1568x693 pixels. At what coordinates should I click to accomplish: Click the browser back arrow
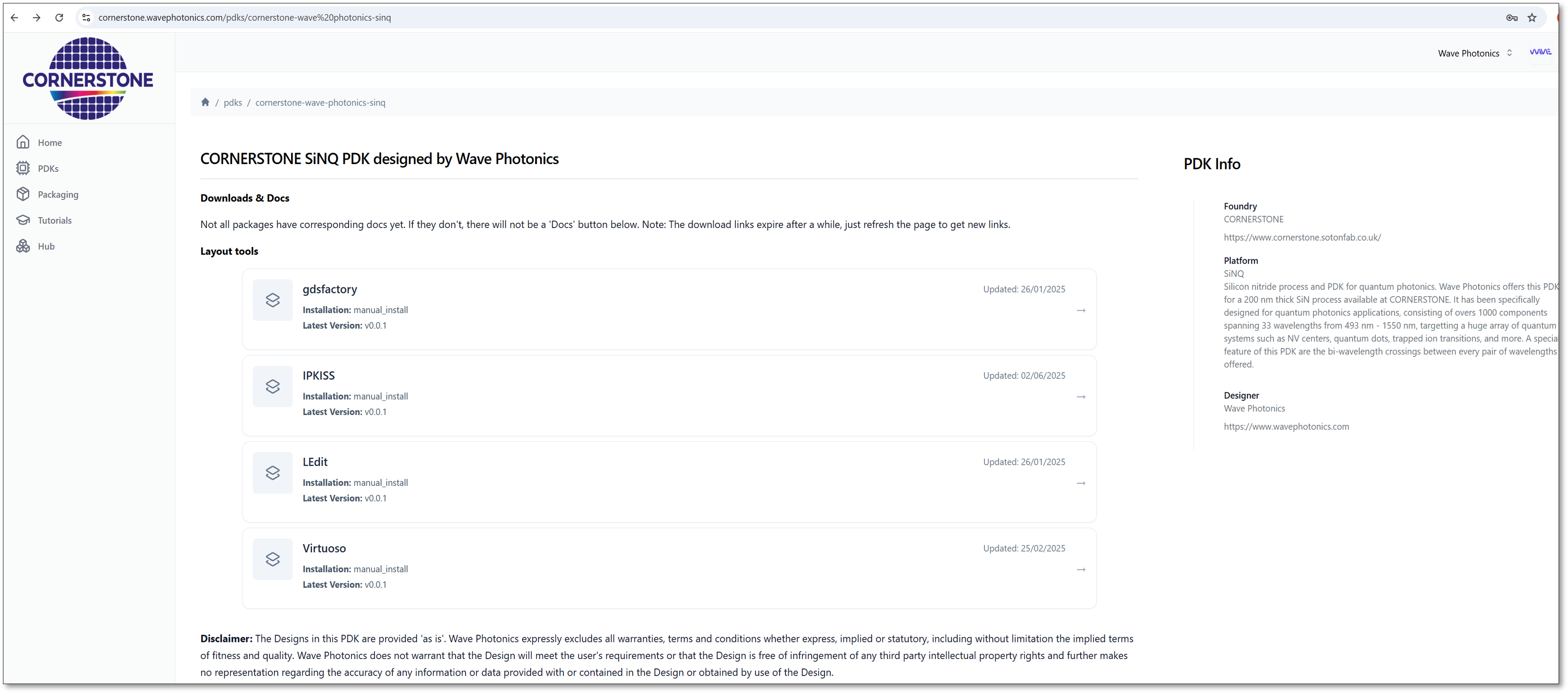point(14,18)
